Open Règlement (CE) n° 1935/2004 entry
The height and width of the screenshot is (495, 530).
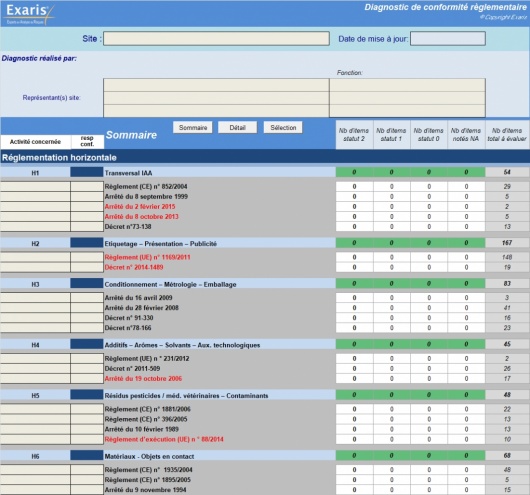click(148, 470)
